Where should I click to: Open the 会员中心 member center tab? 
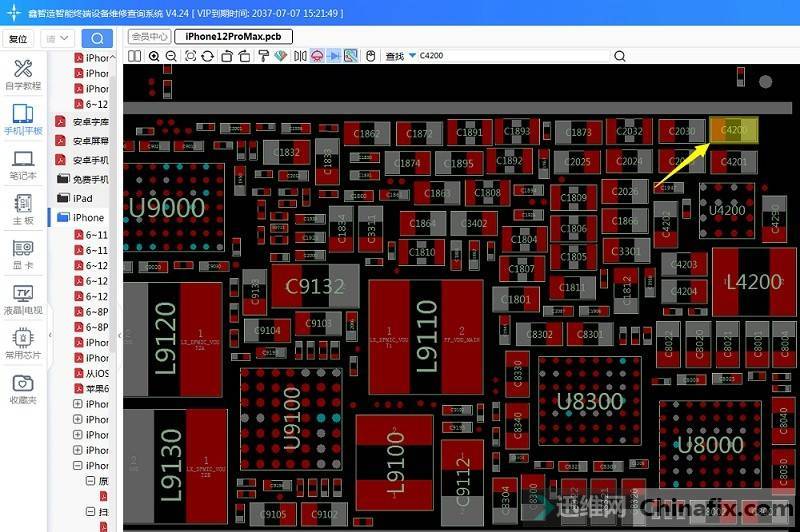click(149, 36)
